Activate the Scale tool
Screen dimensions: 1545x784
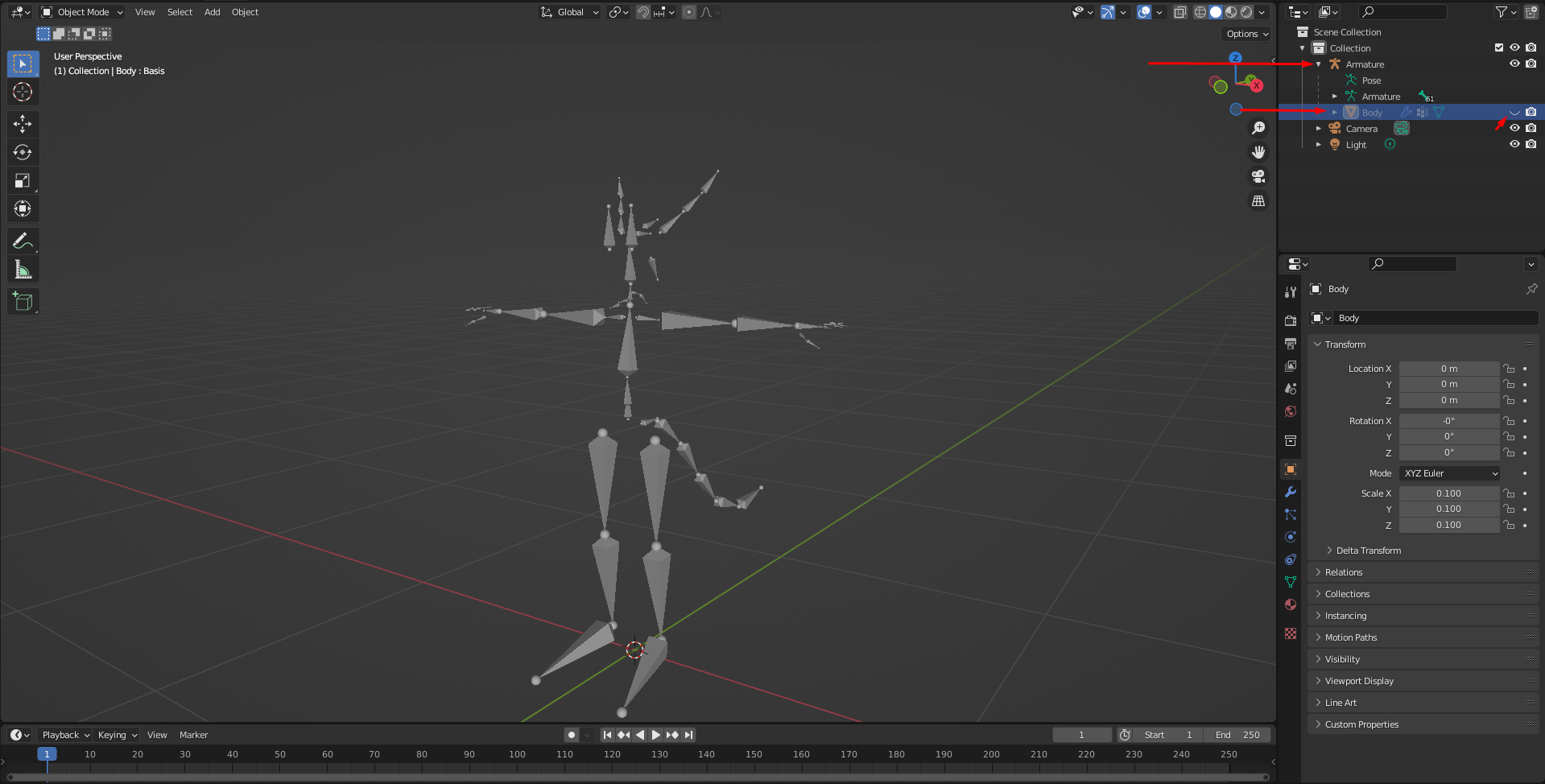pos(23,181)
